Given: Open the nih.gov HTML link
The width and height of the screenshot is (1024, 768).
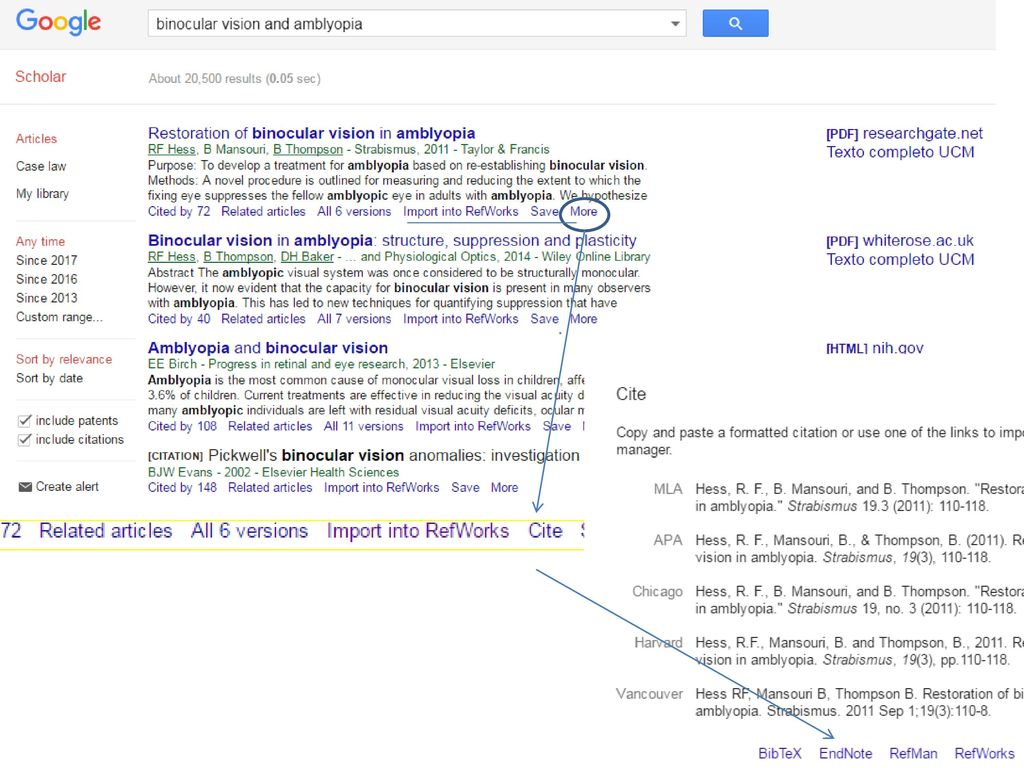Looking at the screenshot, I should point(875,348).
